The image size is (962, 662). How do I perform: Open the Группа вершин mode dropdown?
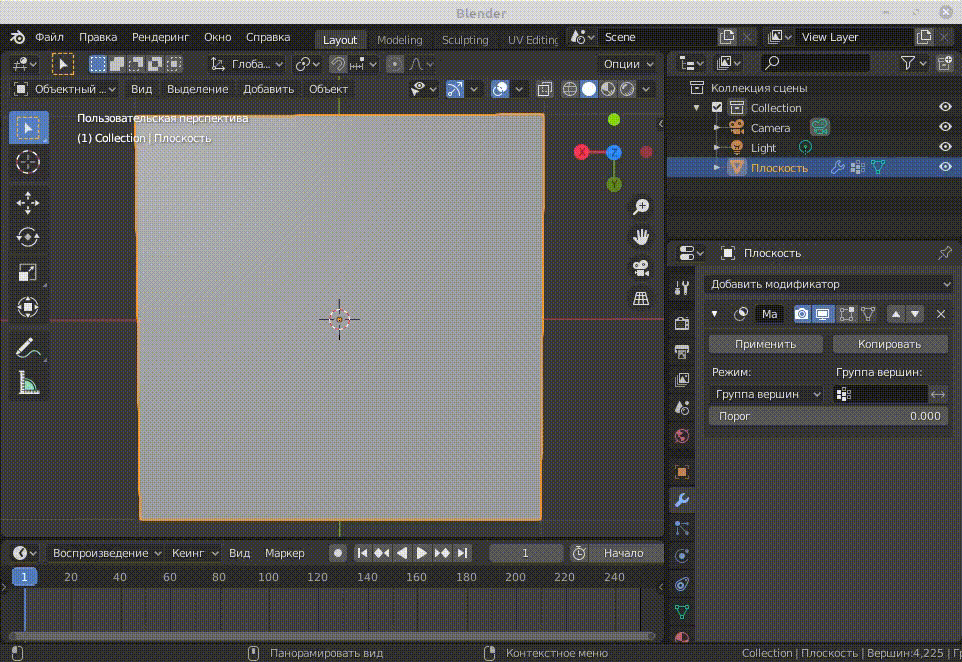coord(767,394)
